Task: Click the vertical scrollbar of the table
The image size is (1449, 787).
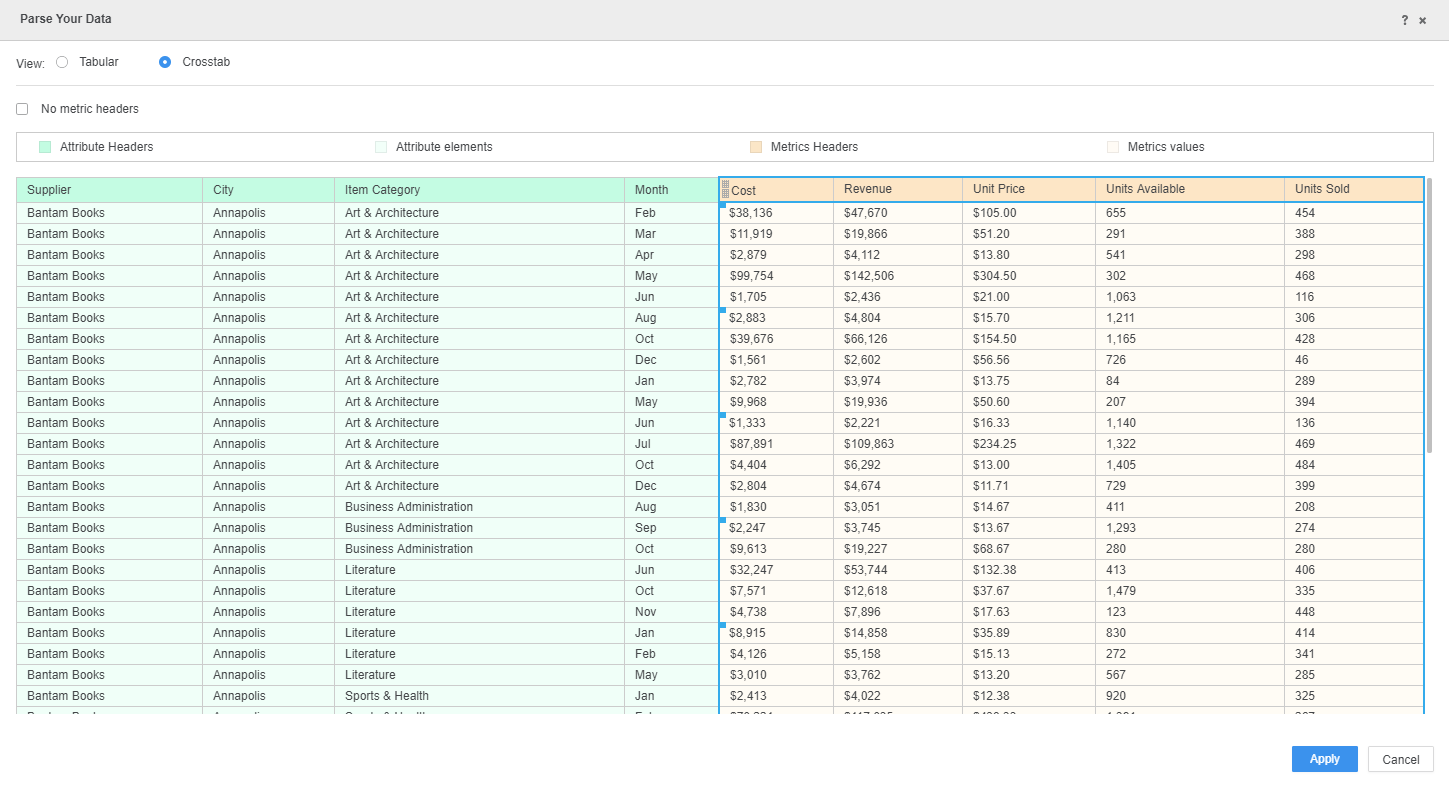Action: 1429,315
